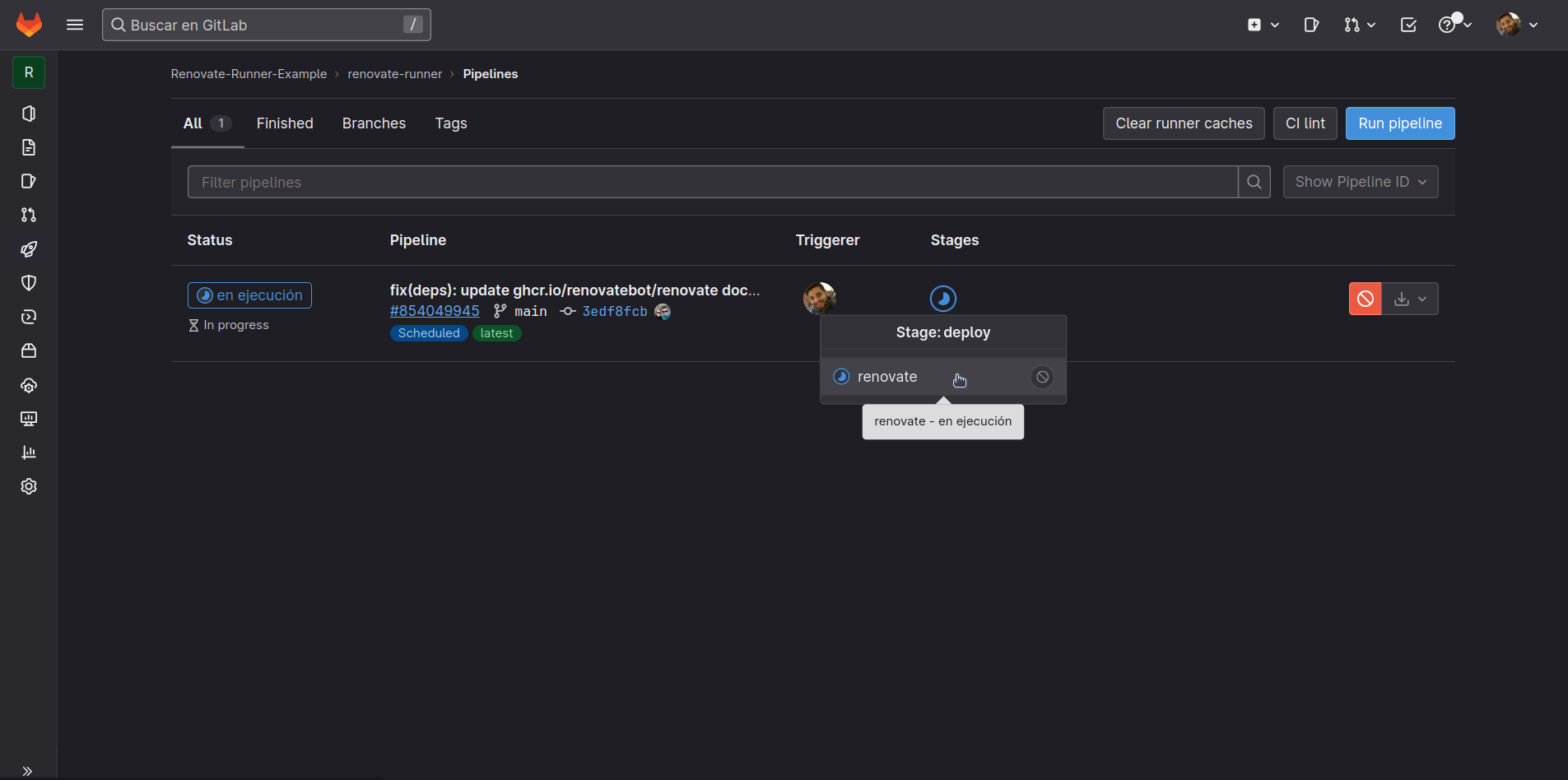Expand the sidebar with double chevron
The height and width of the screenshot is (780, 1568).
[27, 771]
